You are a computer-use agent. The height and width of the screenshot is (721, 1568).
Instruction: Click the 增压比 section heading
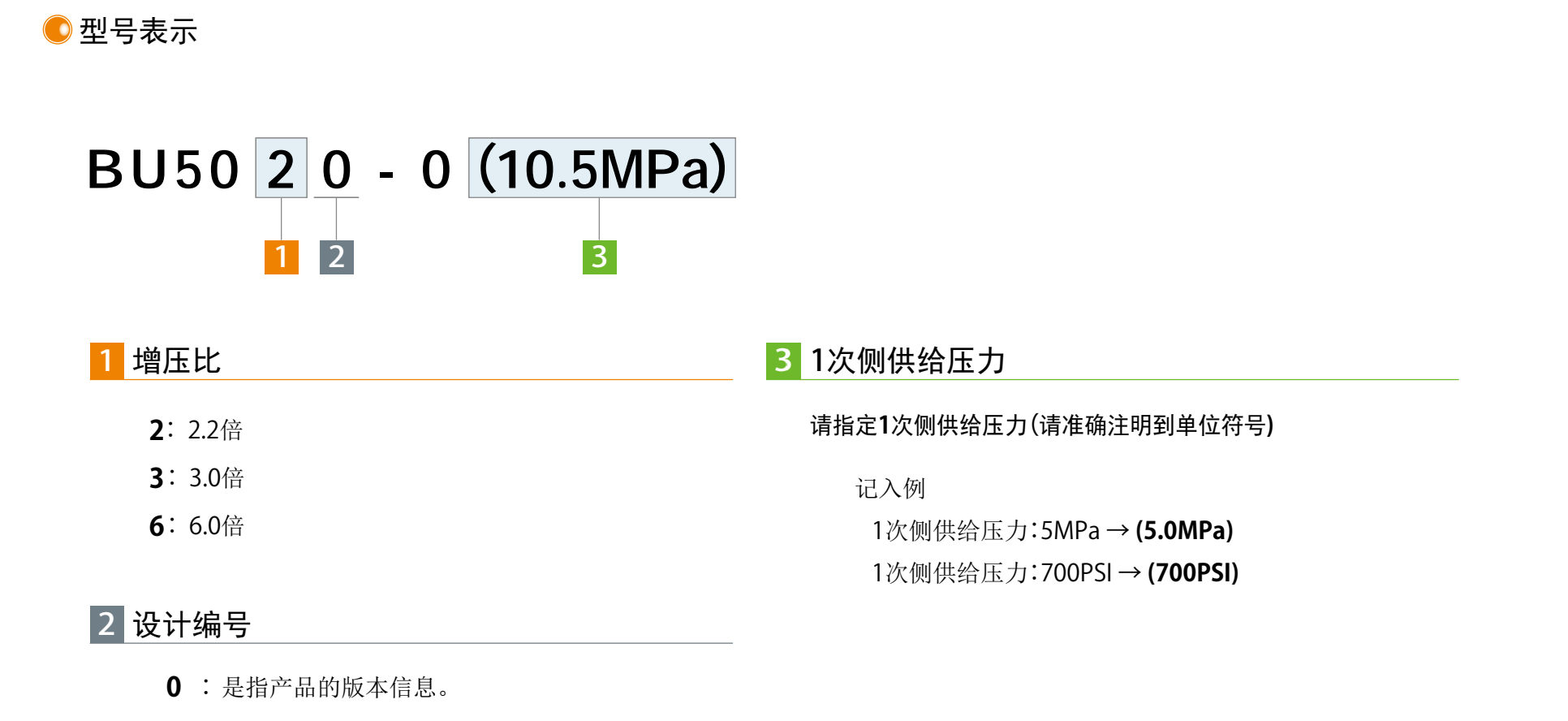[x=176, y=361]
